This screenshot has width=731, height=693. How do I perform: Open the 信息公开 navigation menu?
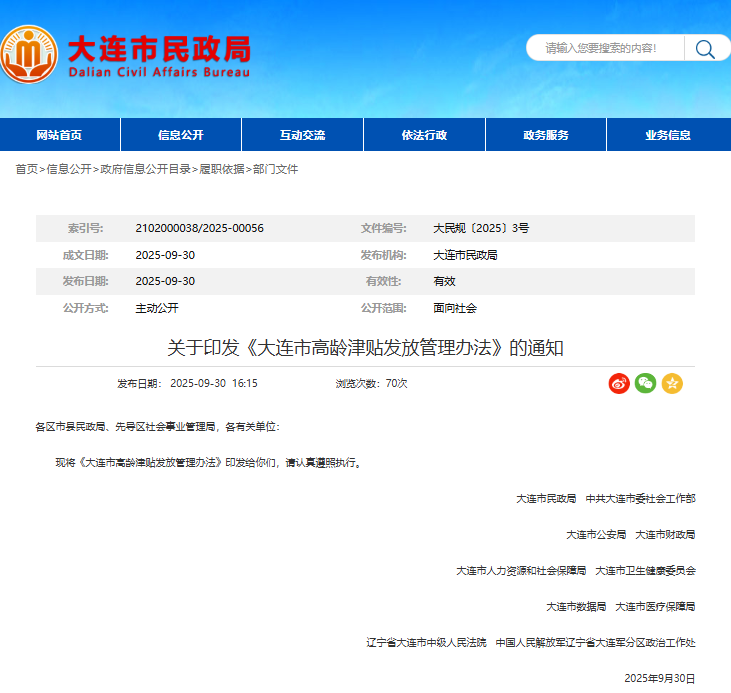181,135
